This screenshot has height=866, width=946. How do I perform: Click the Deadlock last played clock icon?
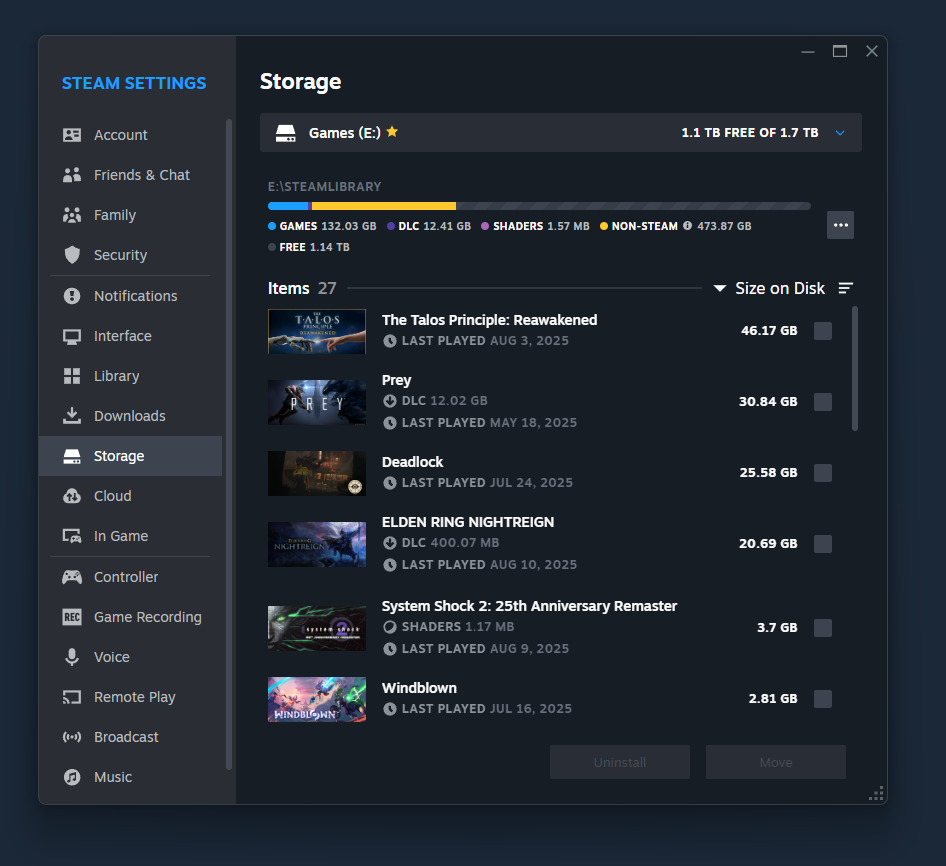point(390,483)
